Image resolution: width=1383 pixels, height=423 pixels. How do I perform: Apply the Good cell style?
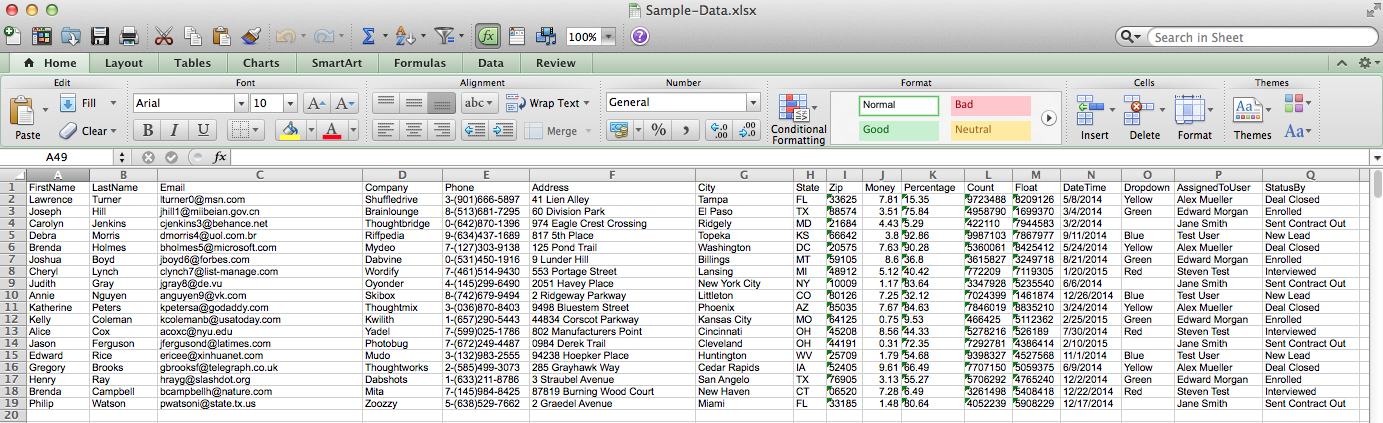(899, 130)
